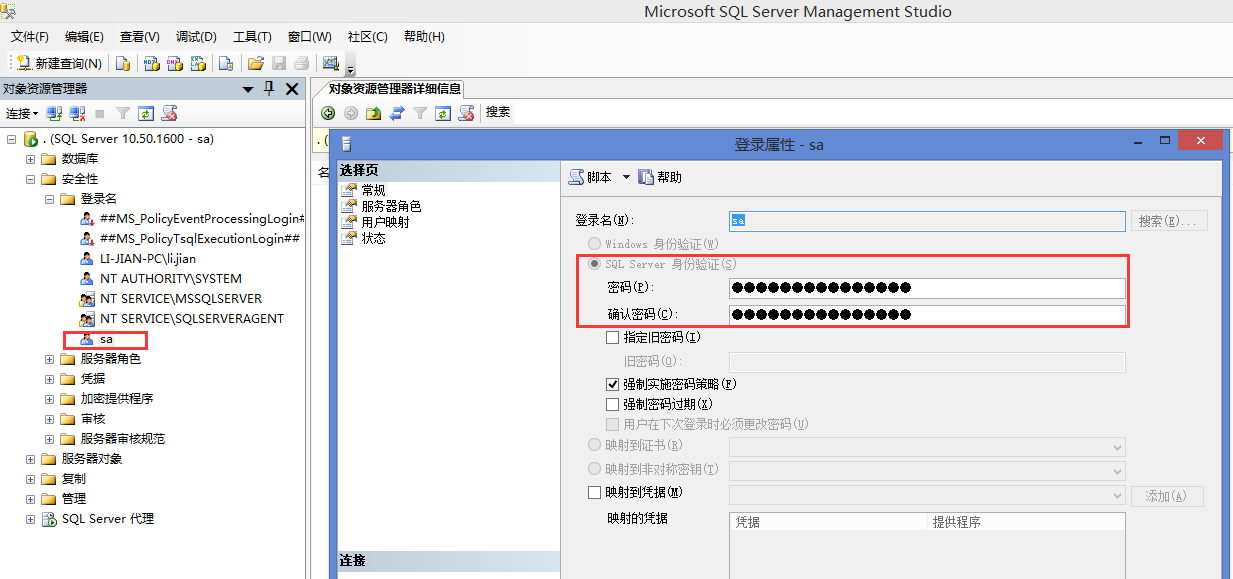
Task: Click the Activity Monitor toolbar icon
Action: click(331, 63)
